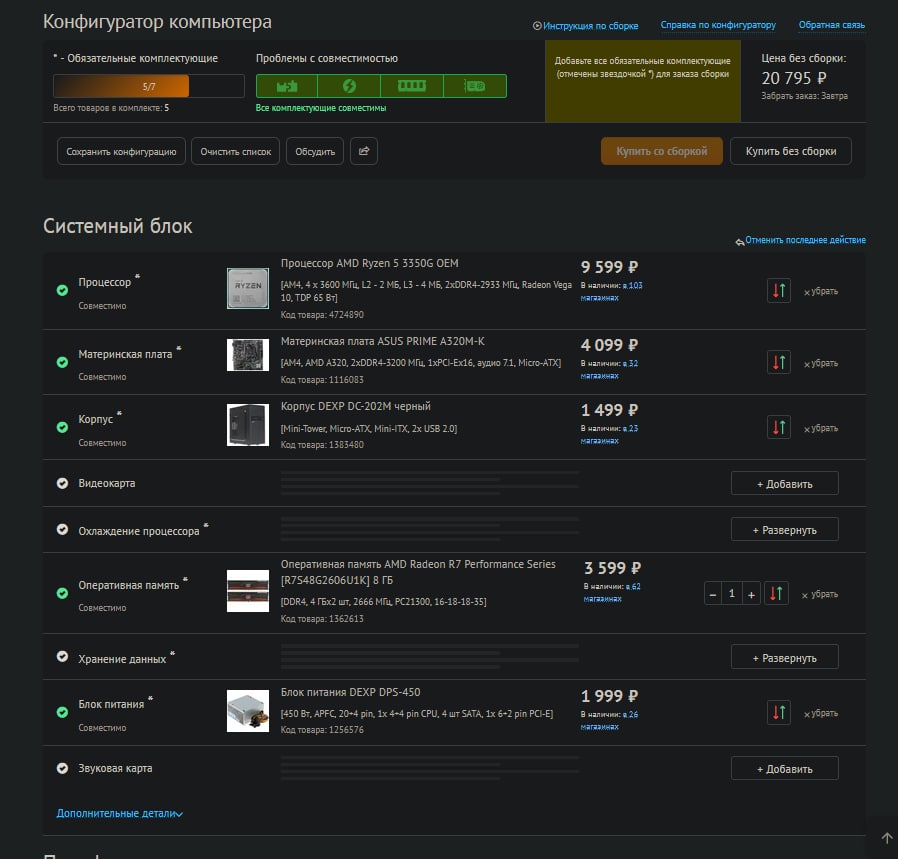Open Инструкция по сборке link
Viewport: 898px width, 859px height.
tap(585, 26)
